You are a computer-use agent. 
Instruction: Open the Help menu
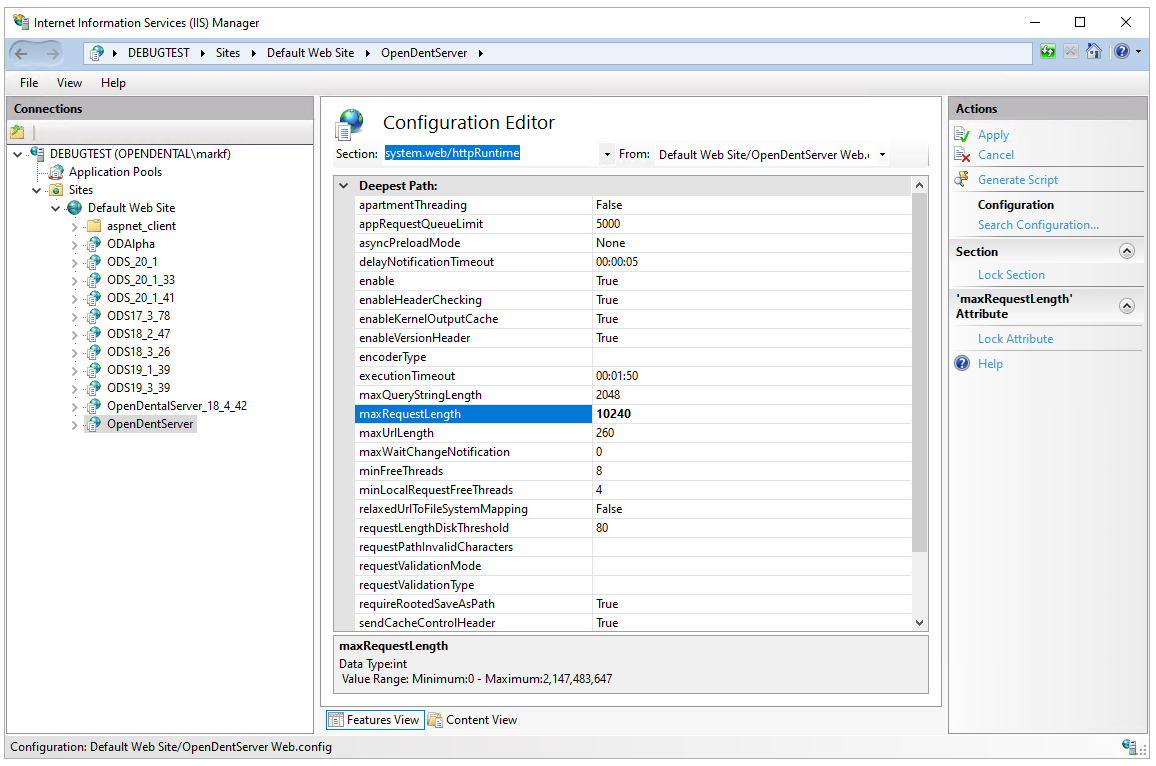tap(113, 83)
